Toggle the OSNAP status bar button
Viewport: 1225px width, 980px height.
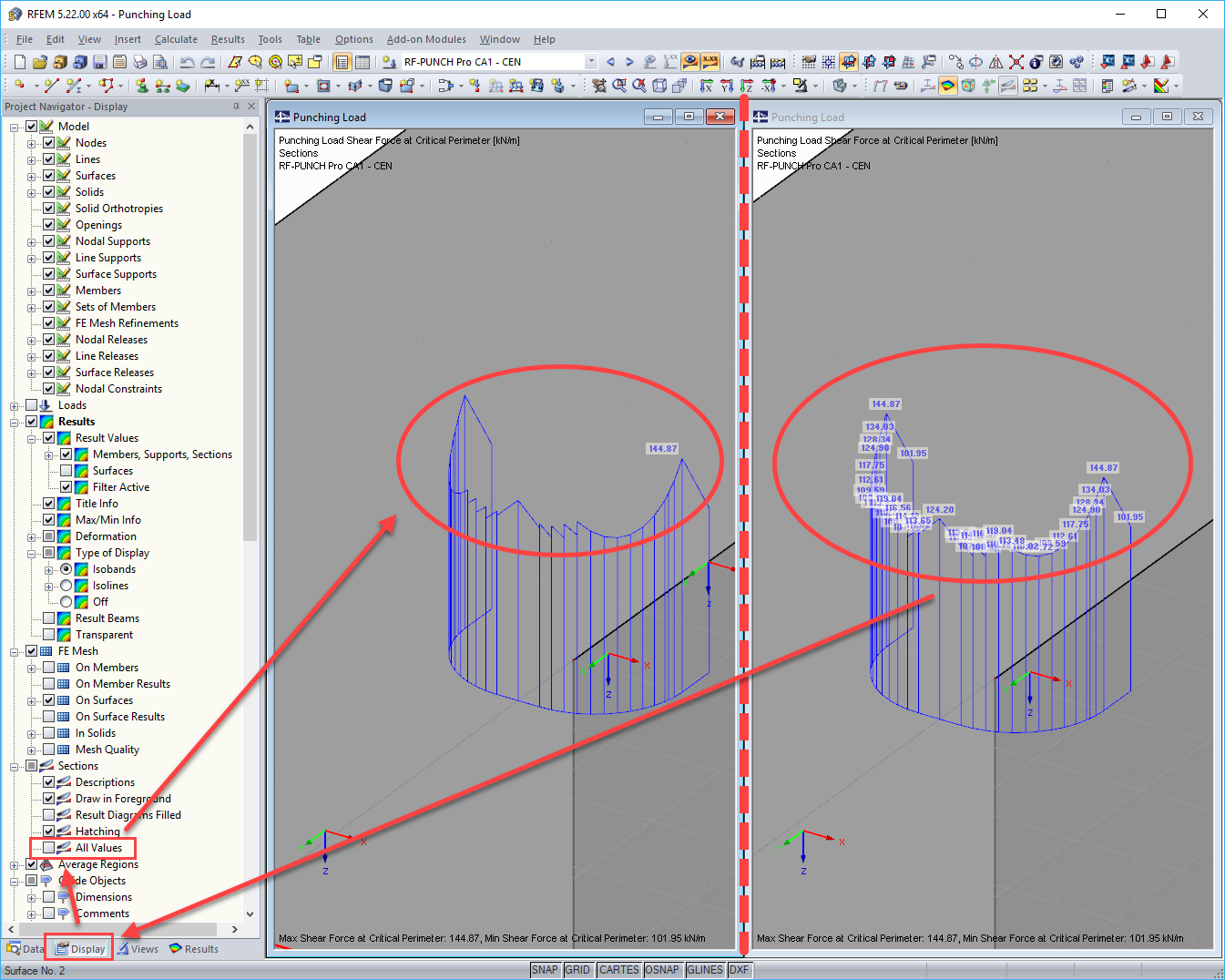662,970
